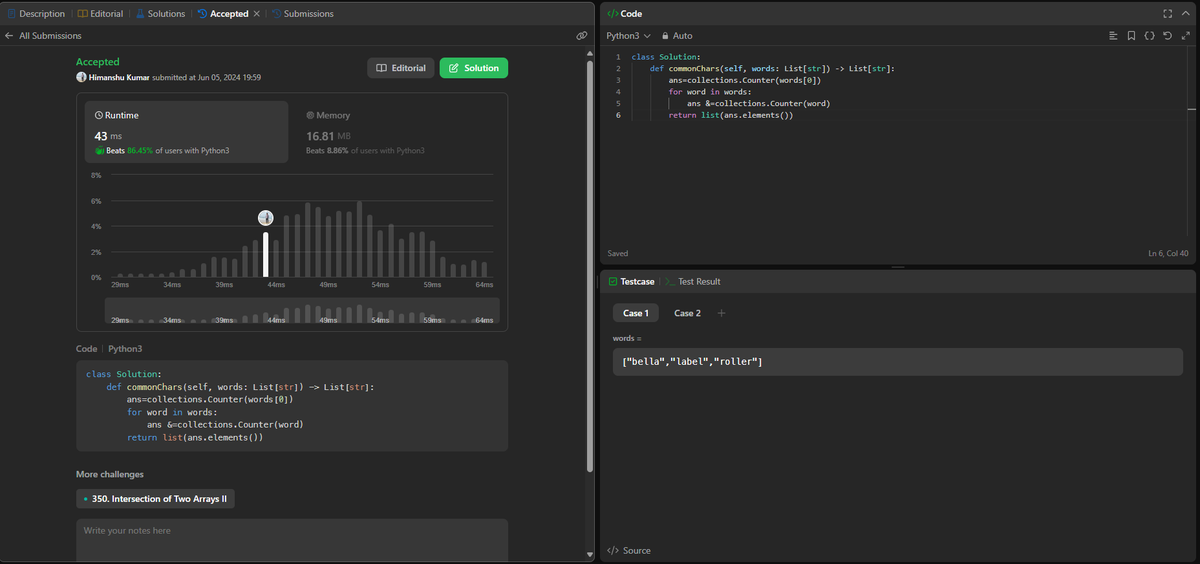
Task: Go back to All Submissions
Action: tap(43, 35)
